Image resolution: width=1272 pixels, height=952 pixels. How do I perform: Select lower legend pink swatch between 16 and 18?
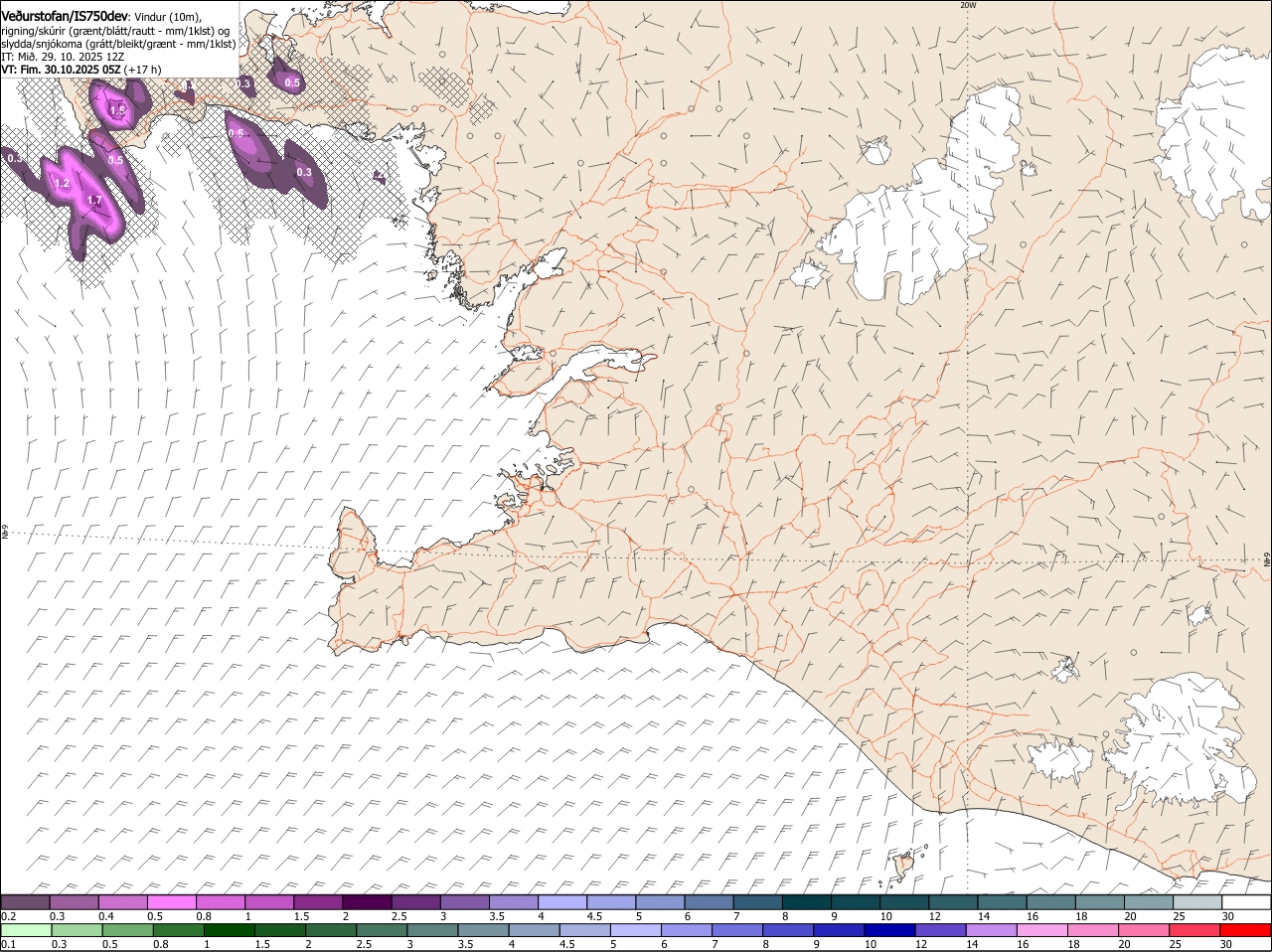[1042, 930]
